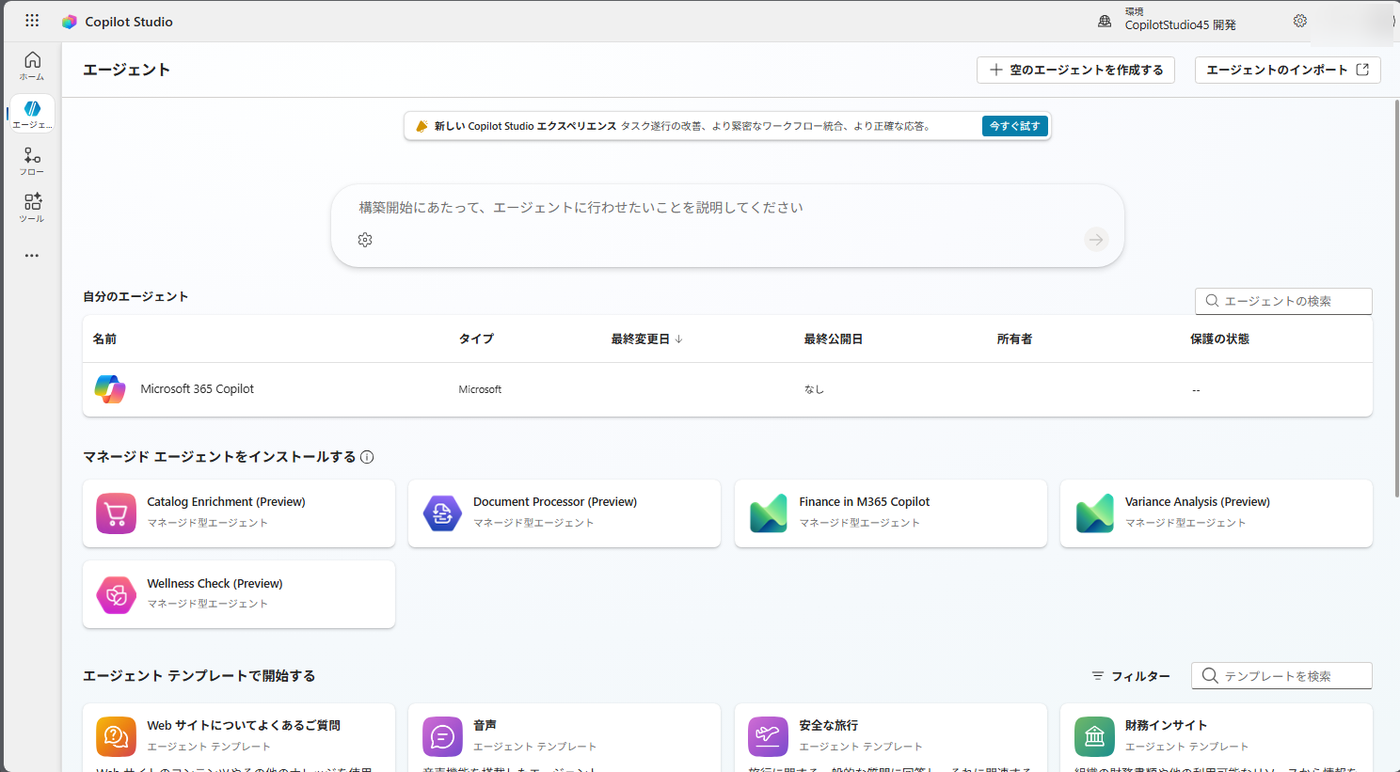Open the settings gear in header
The height and width of the screenshot is (772, 1400).
pos(1300,21)
